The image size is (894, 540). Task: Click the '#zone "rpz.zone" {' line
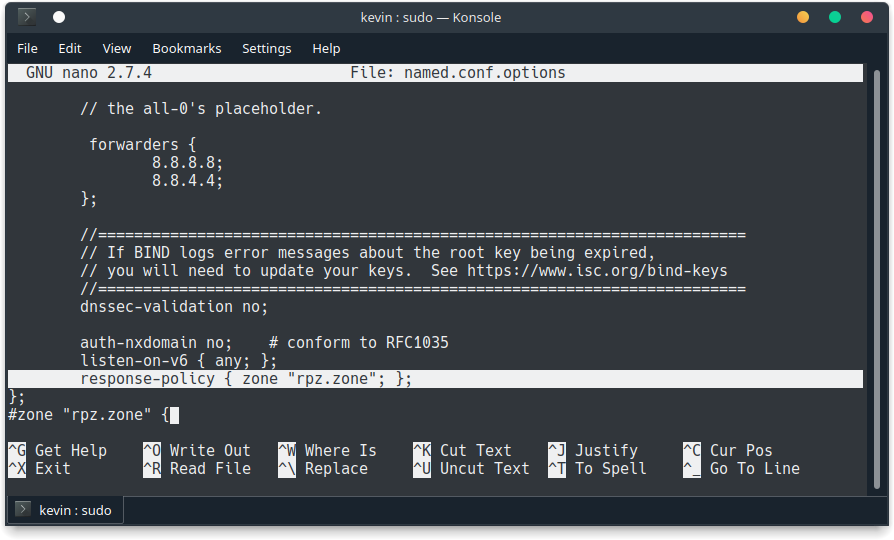coord(89,415)
